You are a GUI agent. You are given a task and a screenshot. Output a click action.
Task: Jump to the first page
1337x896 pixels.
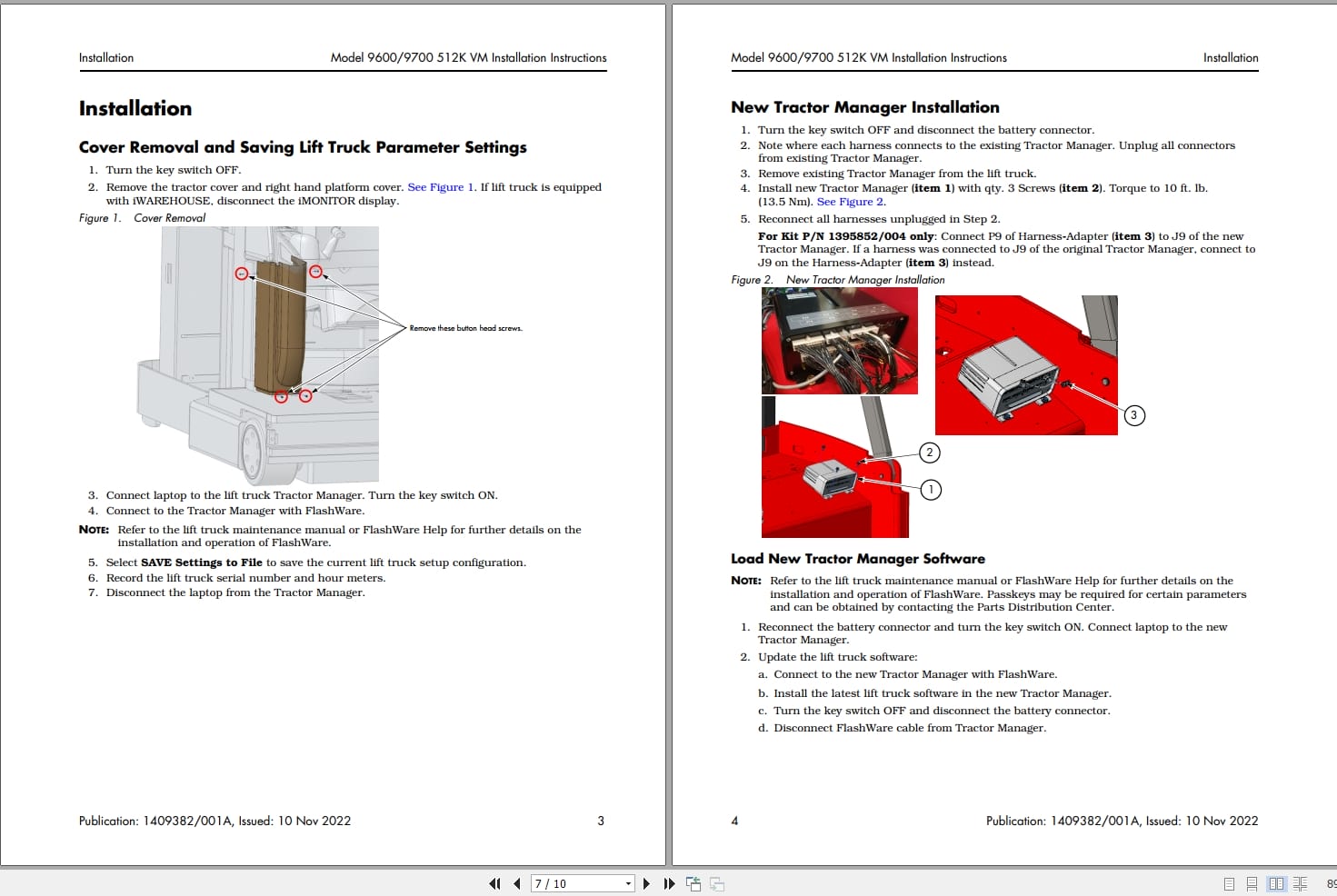click(x=494, y=883)
